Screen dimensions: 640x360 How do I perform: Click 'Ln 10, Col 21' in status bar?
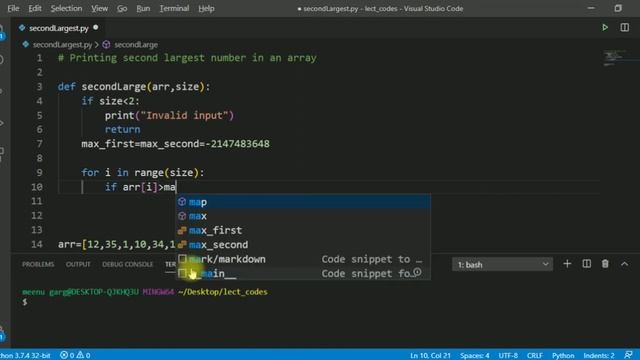coord(430,355)
